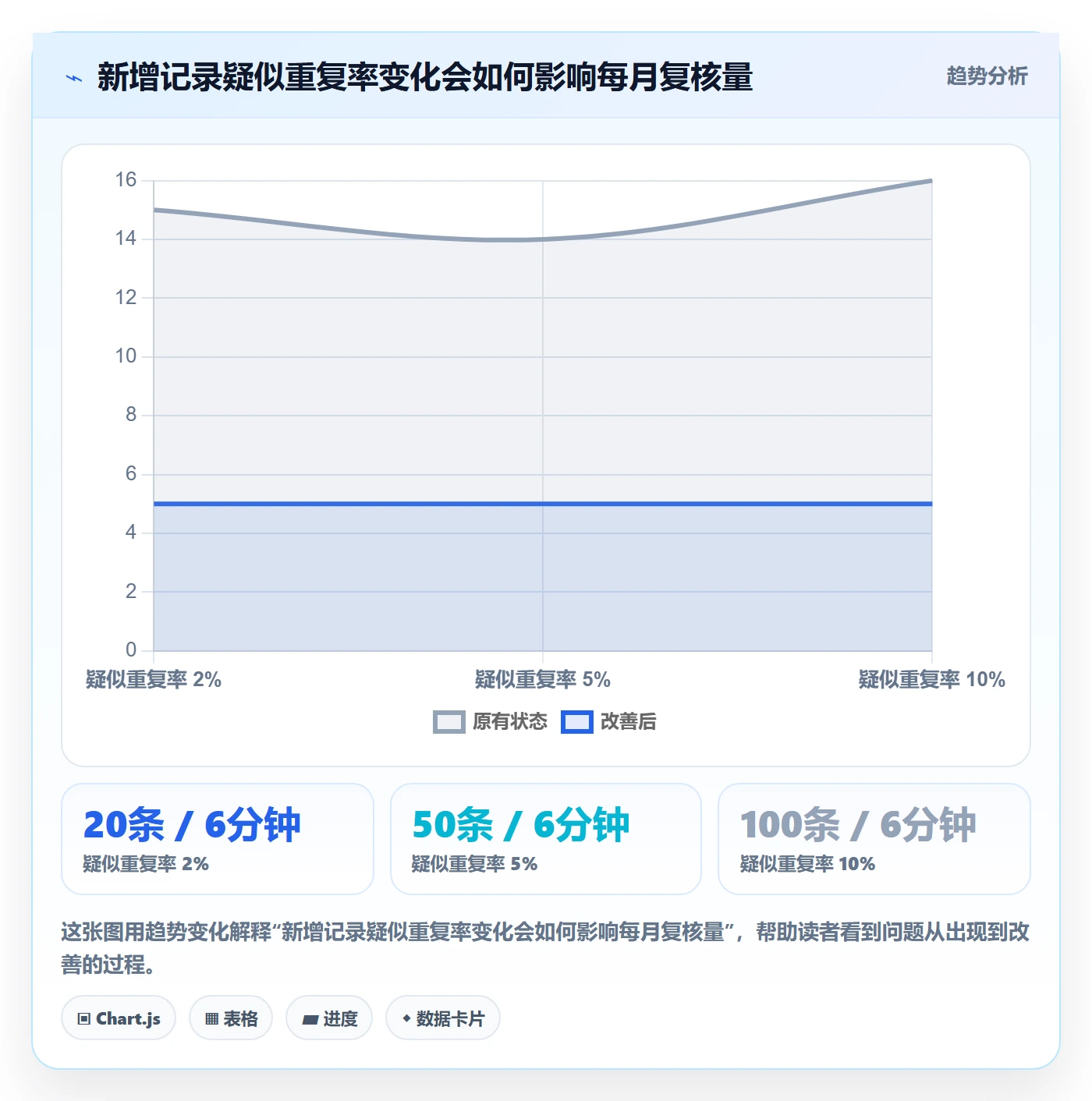
Task: Select the Chart.js tag chip
Action: coord(119,1018)
